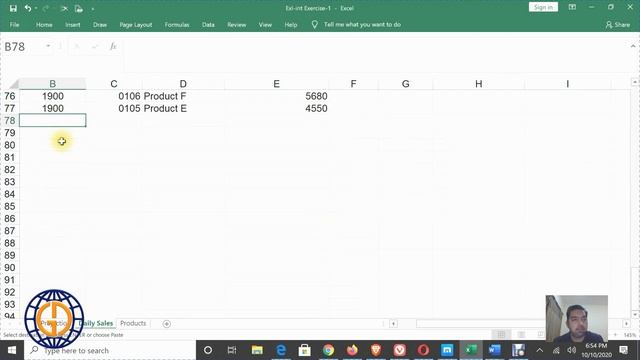
Task: Open the undo history dropdown arrow
Action: point(36,8)
